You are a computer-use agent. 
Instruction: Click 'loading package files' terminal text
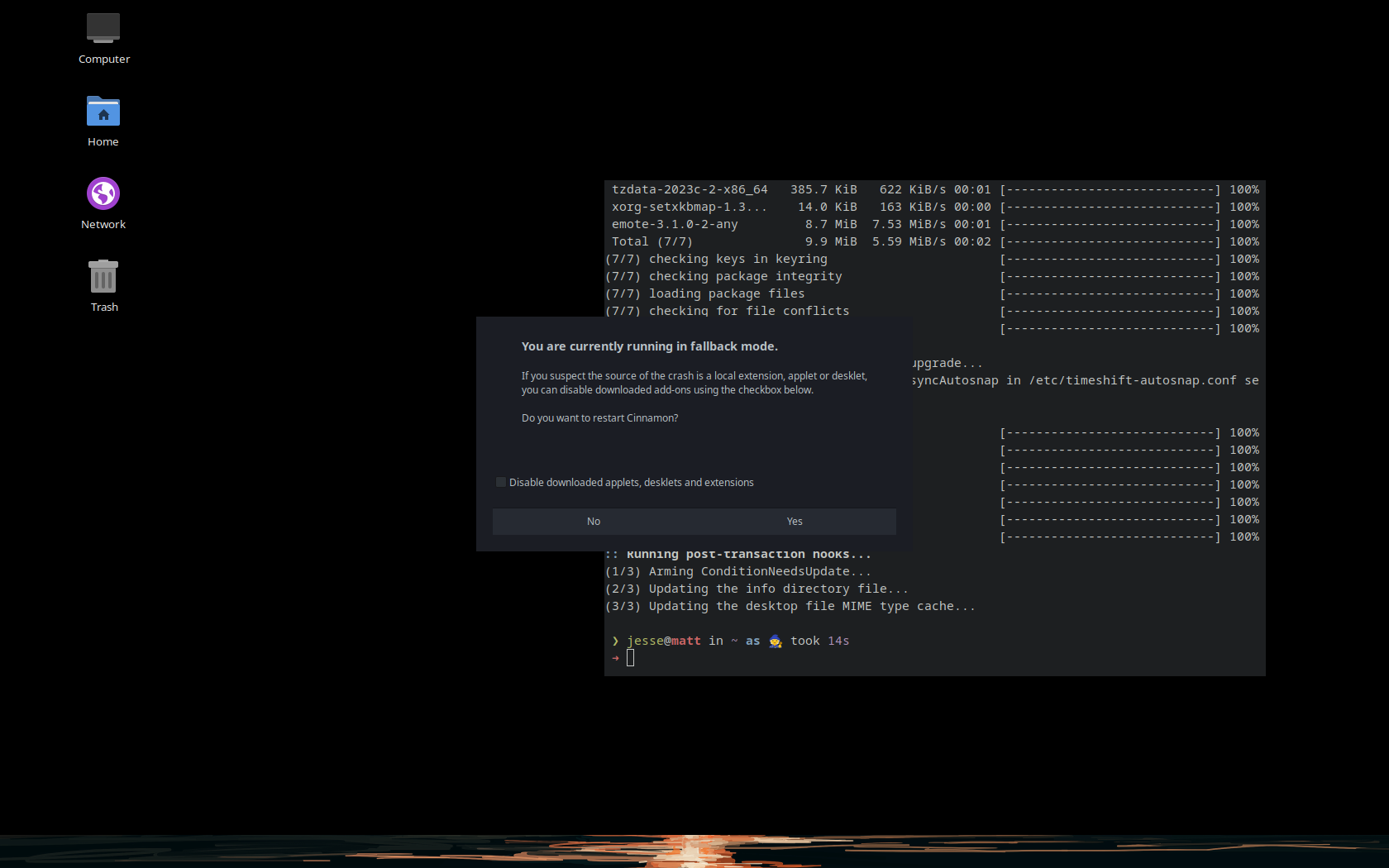point(726,293)
